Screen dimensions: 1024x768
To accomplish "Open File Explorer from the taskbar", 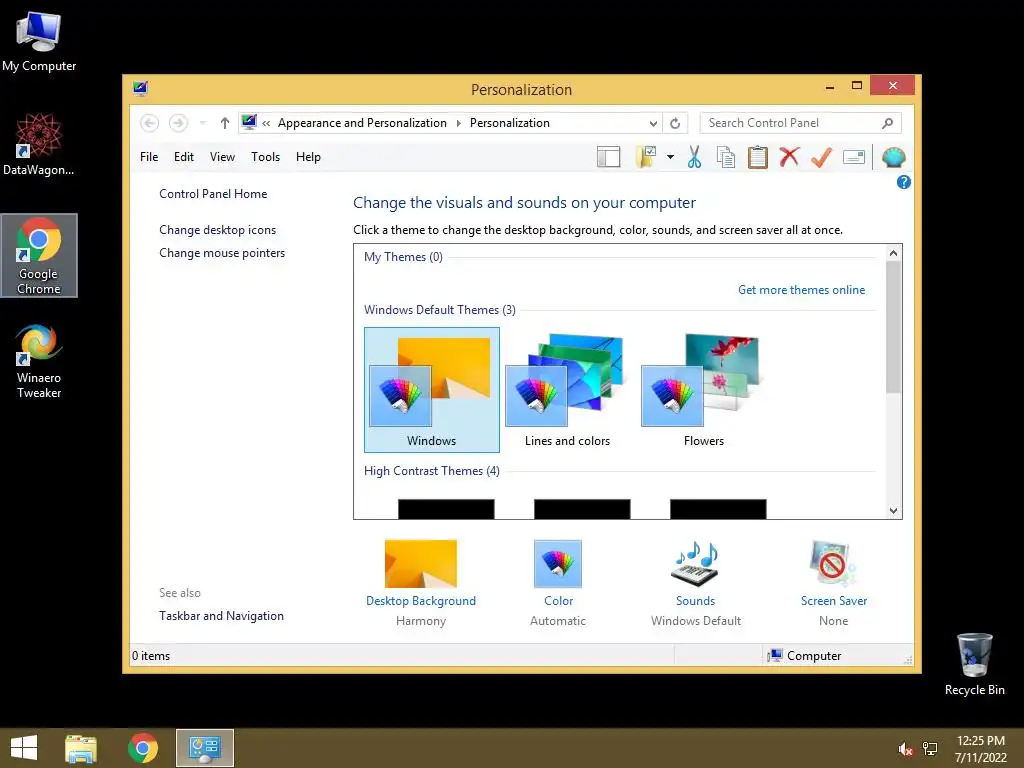I will (81, 748).
